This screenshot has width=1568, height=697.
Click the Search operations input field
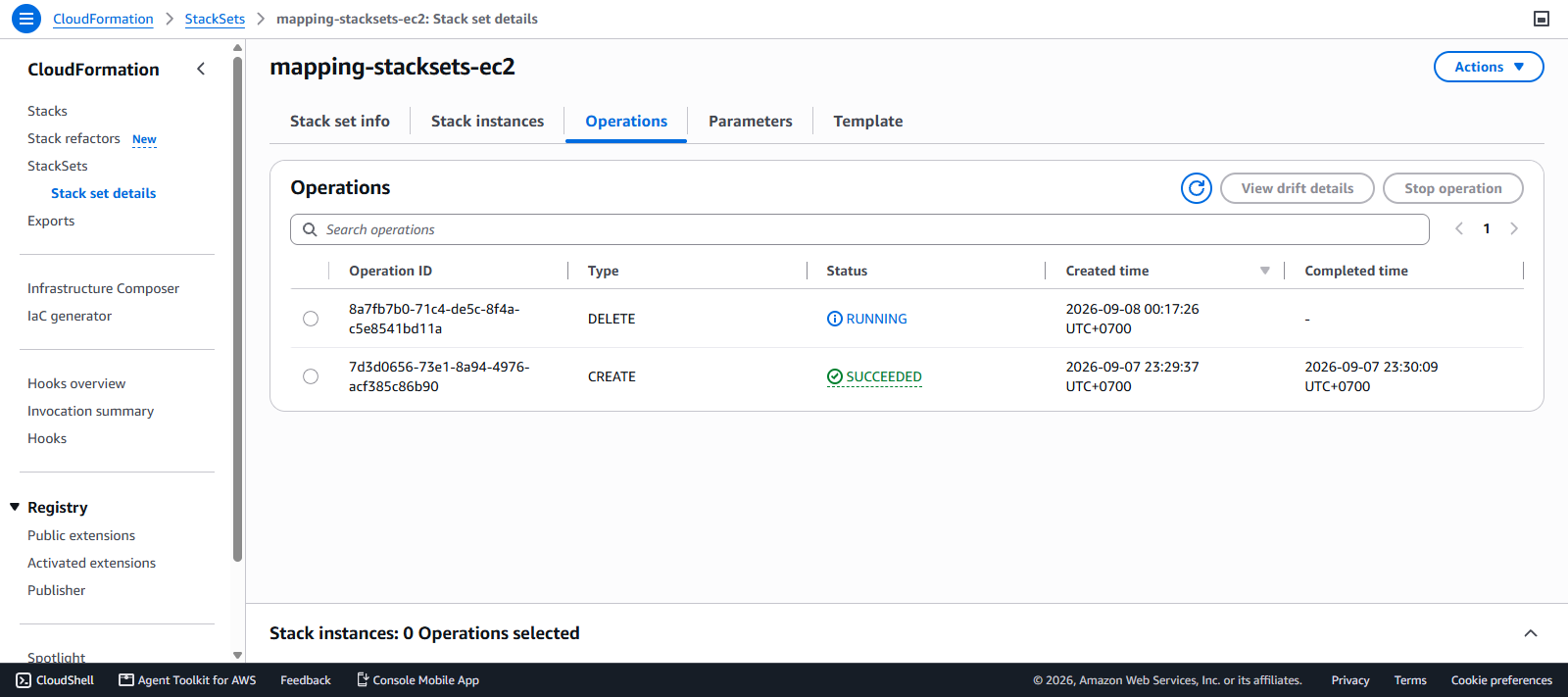click(x=859, y=229)
